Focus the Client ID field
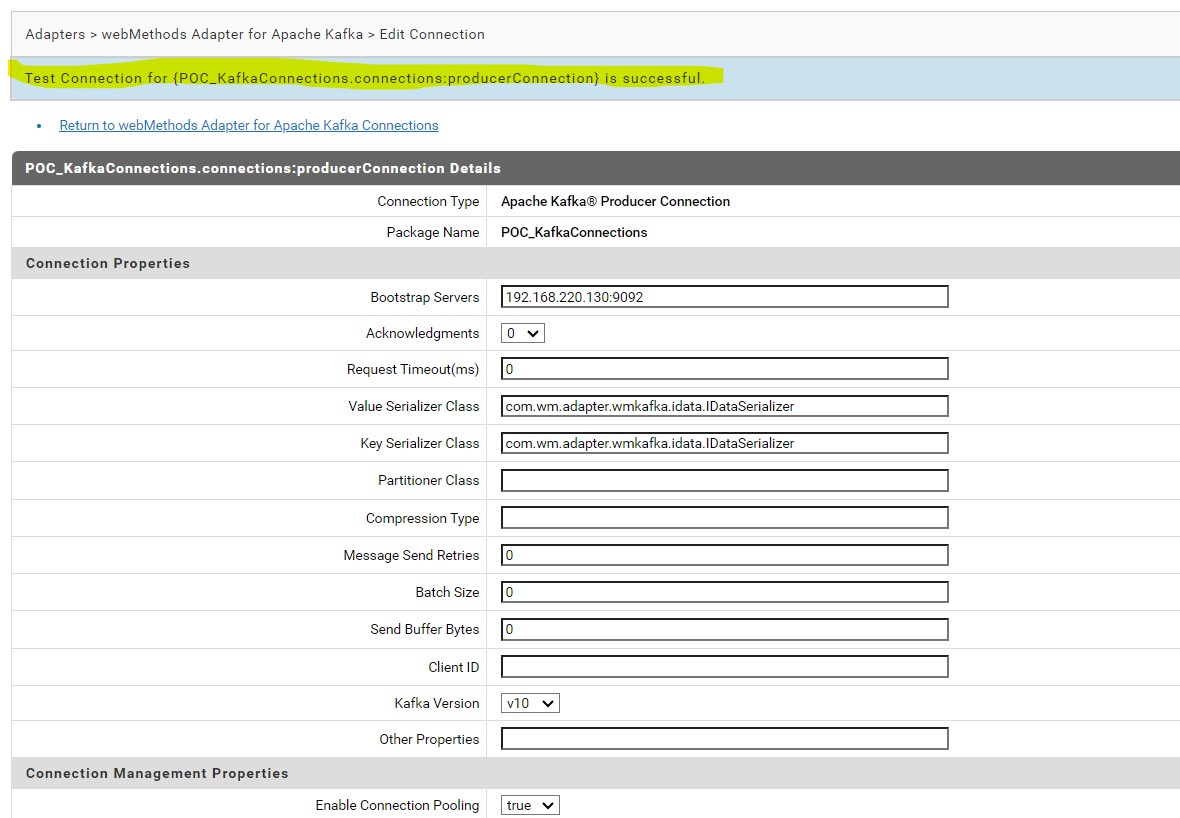The height and width of the screenshot is (818, 1180). [725, 666]
